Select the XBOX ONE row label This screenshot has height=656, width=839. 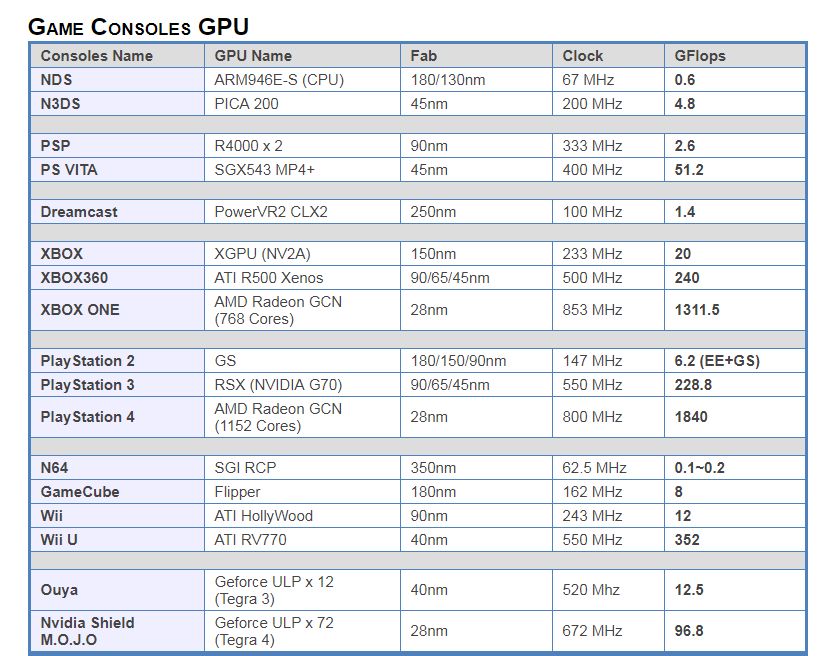(80, 310)
